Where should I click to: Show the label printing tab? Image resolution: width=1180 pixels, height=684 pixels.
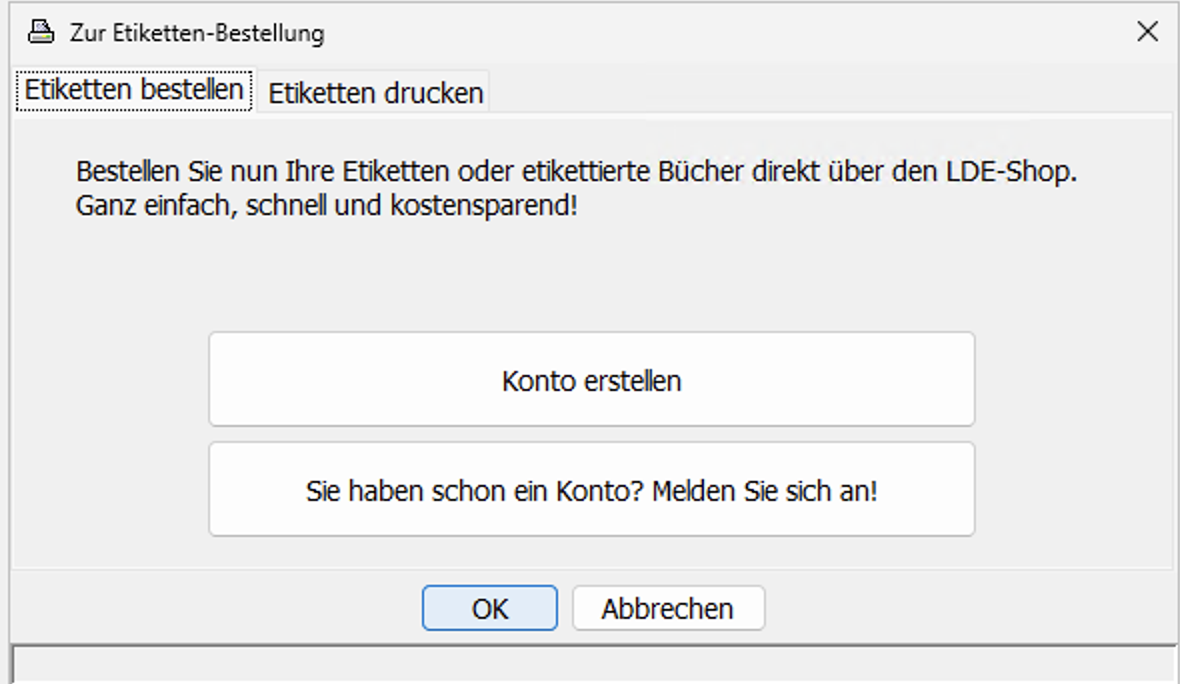pos(375,93)
